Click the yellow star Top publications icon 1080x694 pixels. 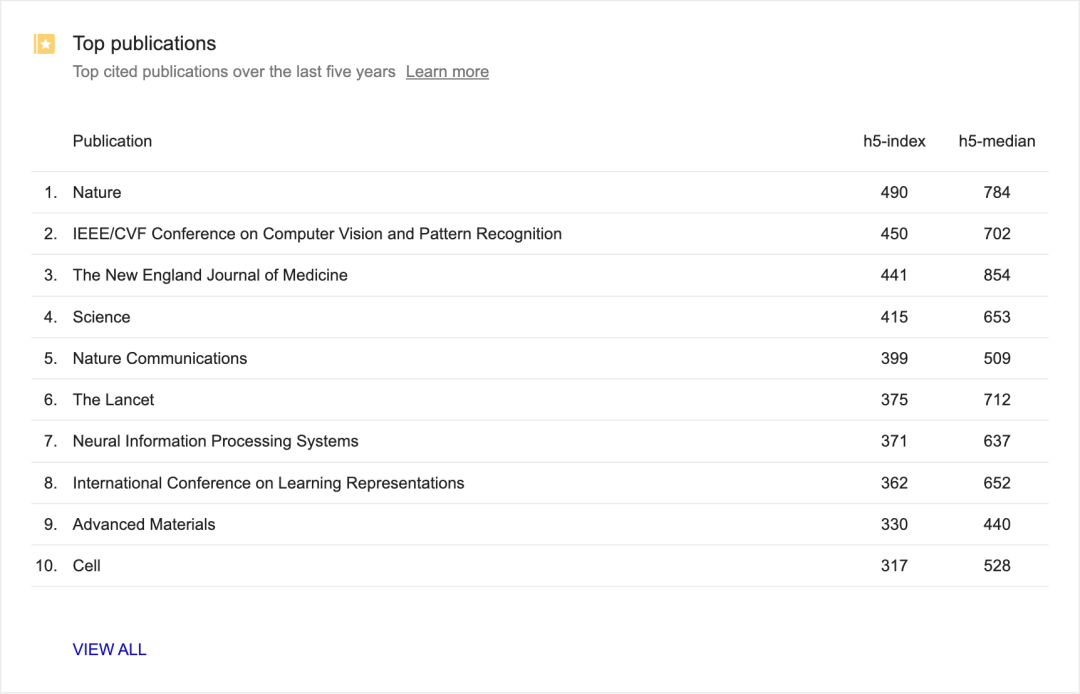point(44,44)
